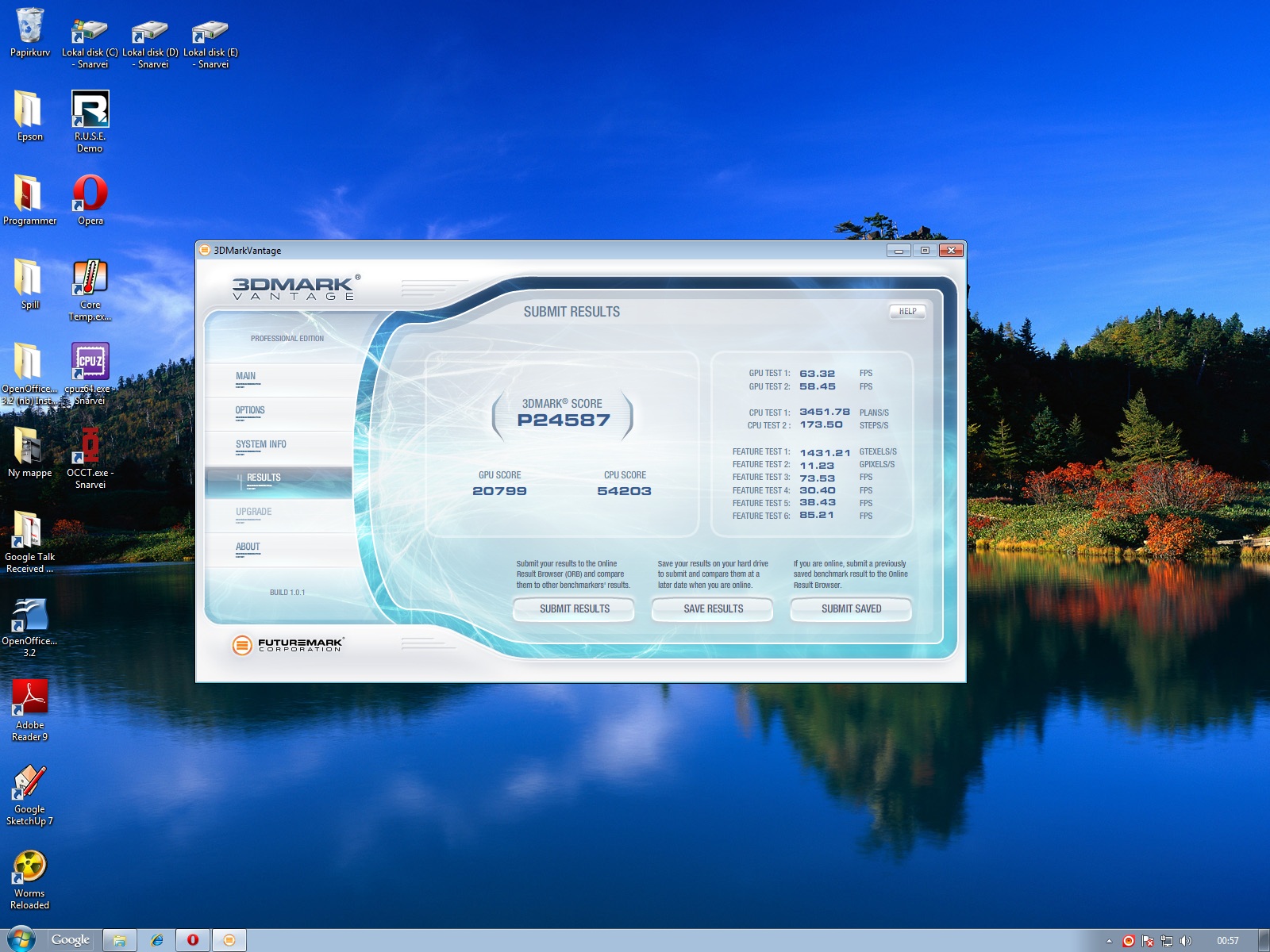
Task: Launch Google SketchUp 7 shortcut
Action: (x=30, y=794)
